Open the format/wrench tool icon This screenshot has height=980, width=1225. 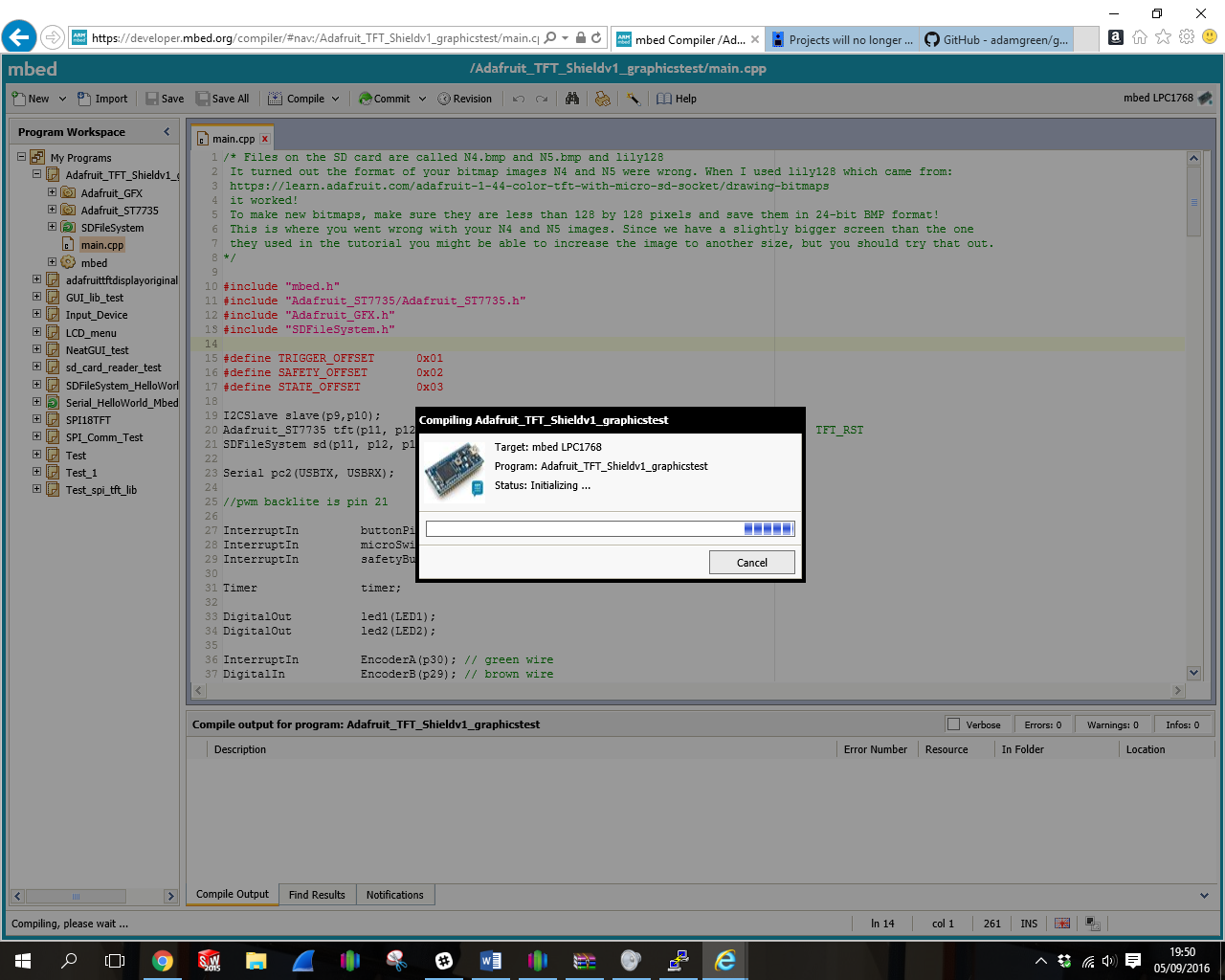tap(633, 99)
